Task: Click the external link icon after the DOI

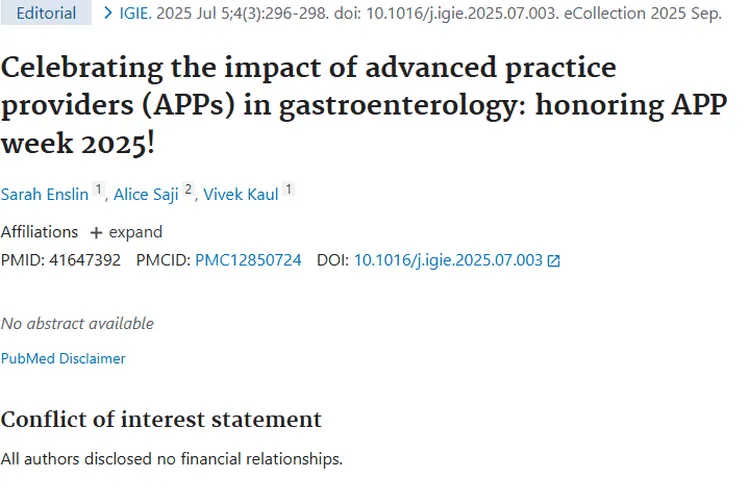Action: pyautogui.click(x=554, y=261)
